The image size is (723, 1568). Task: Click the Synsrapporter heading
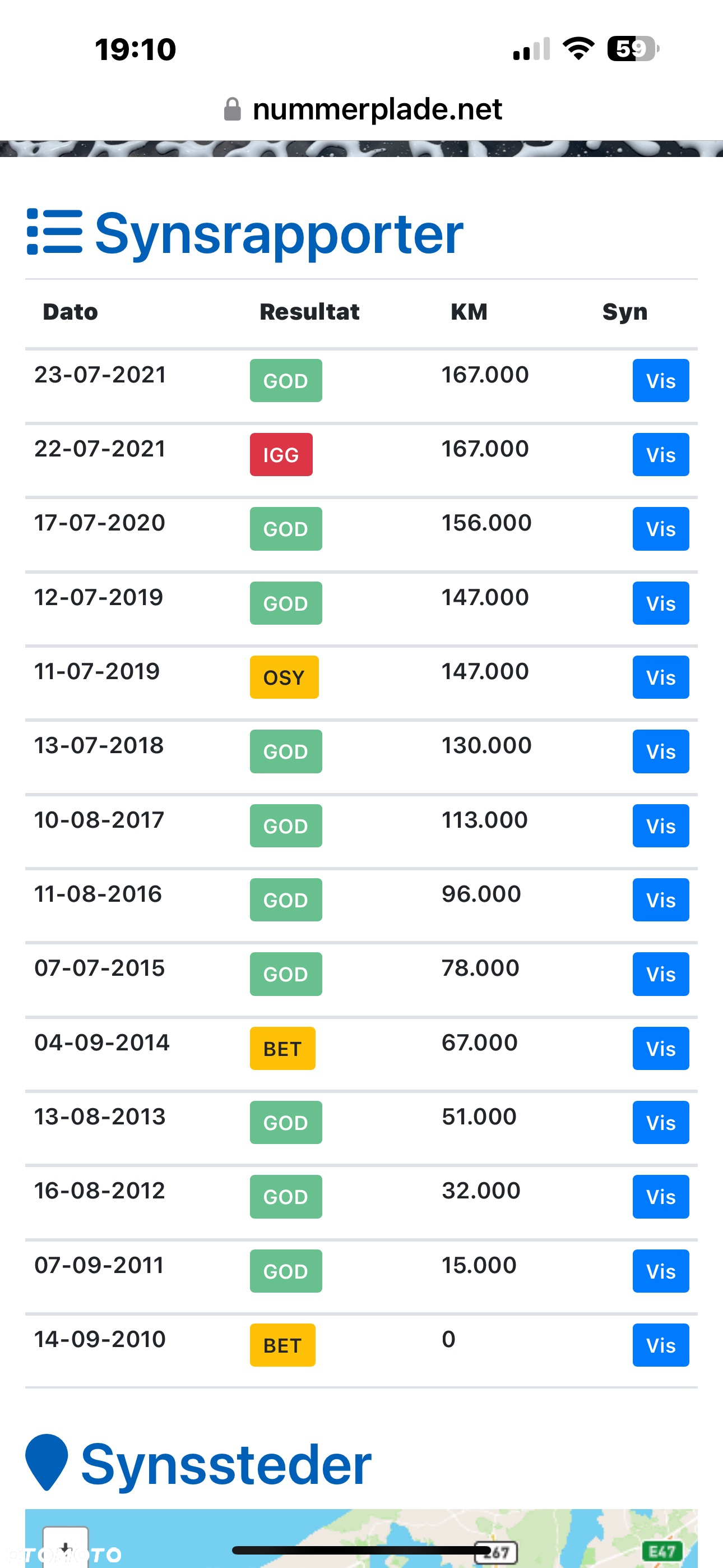tap(279, 233)
